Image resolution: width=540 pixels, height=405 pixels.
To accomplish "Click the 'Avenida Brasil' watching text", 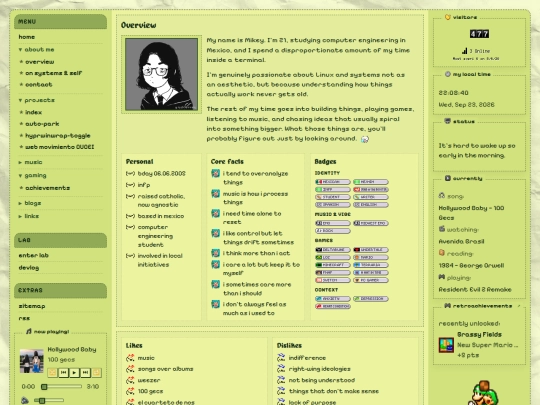I will click(x=461, y=241).
